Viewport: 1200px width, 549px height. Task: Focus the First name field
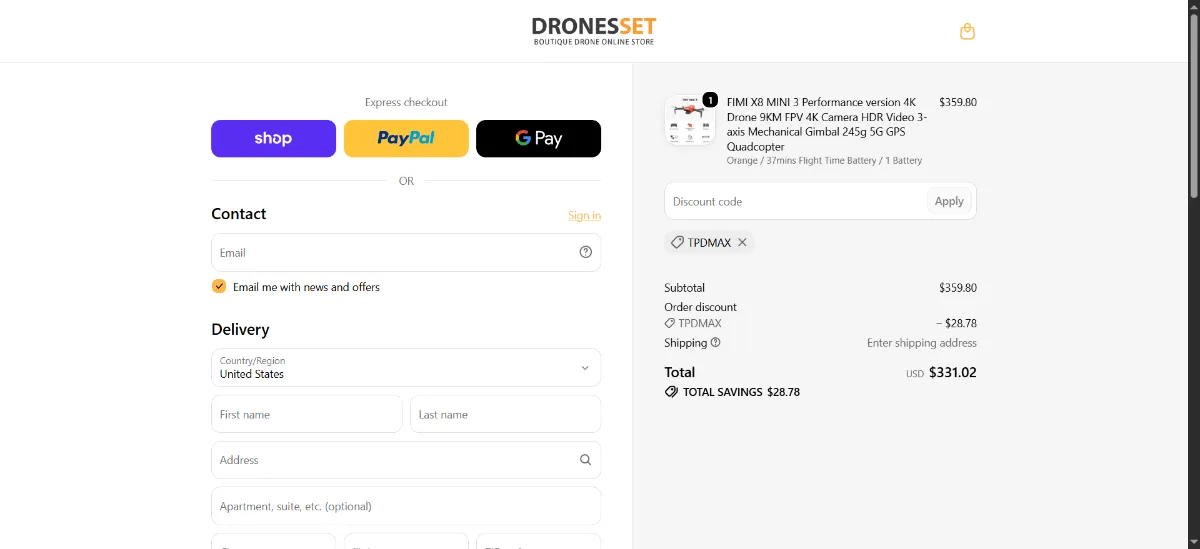(x=307, y=414)
